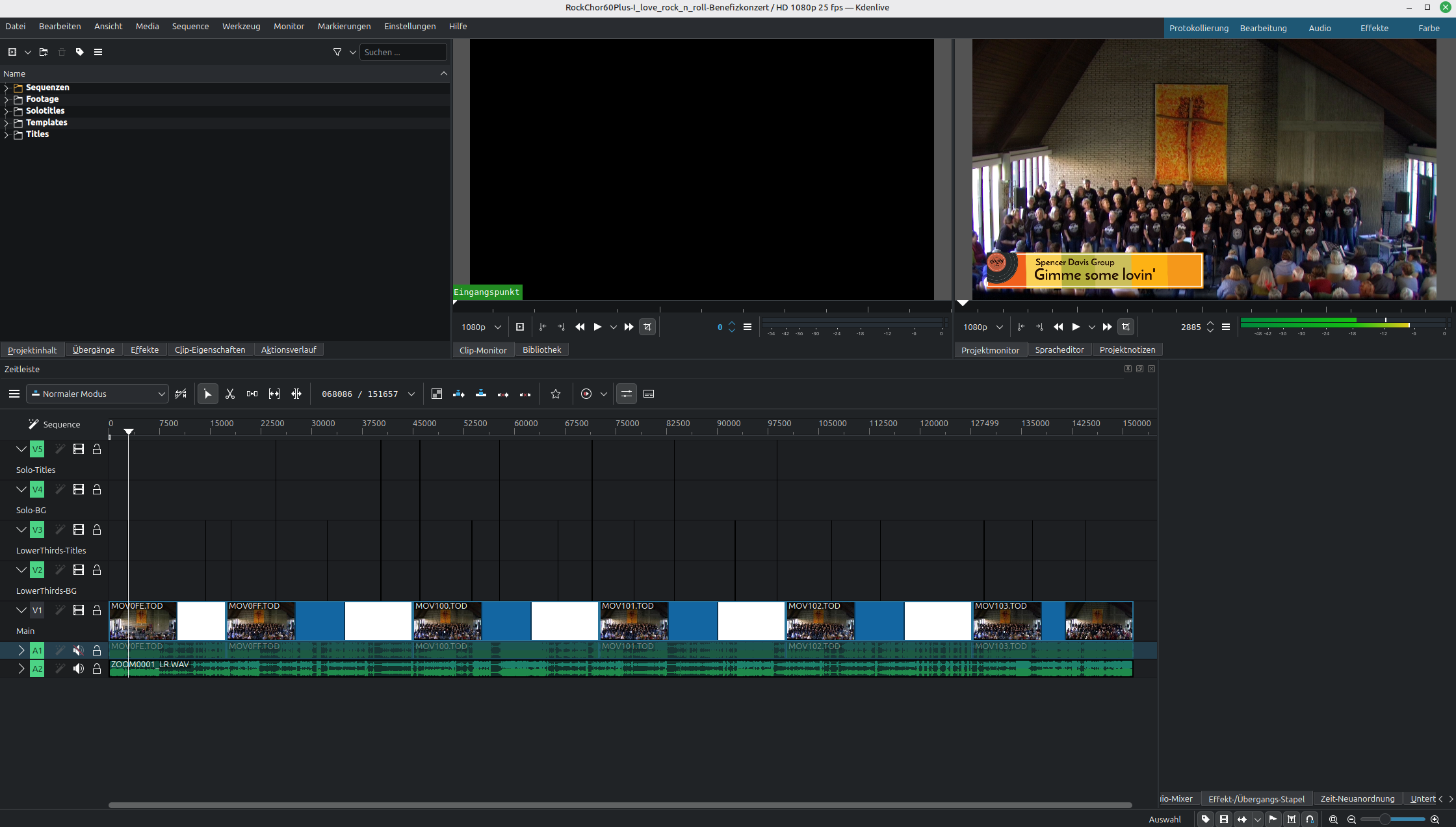The image size is (1456, 827).
Task: Open the Bibliothek tab
Action: (x=541, y=350)
